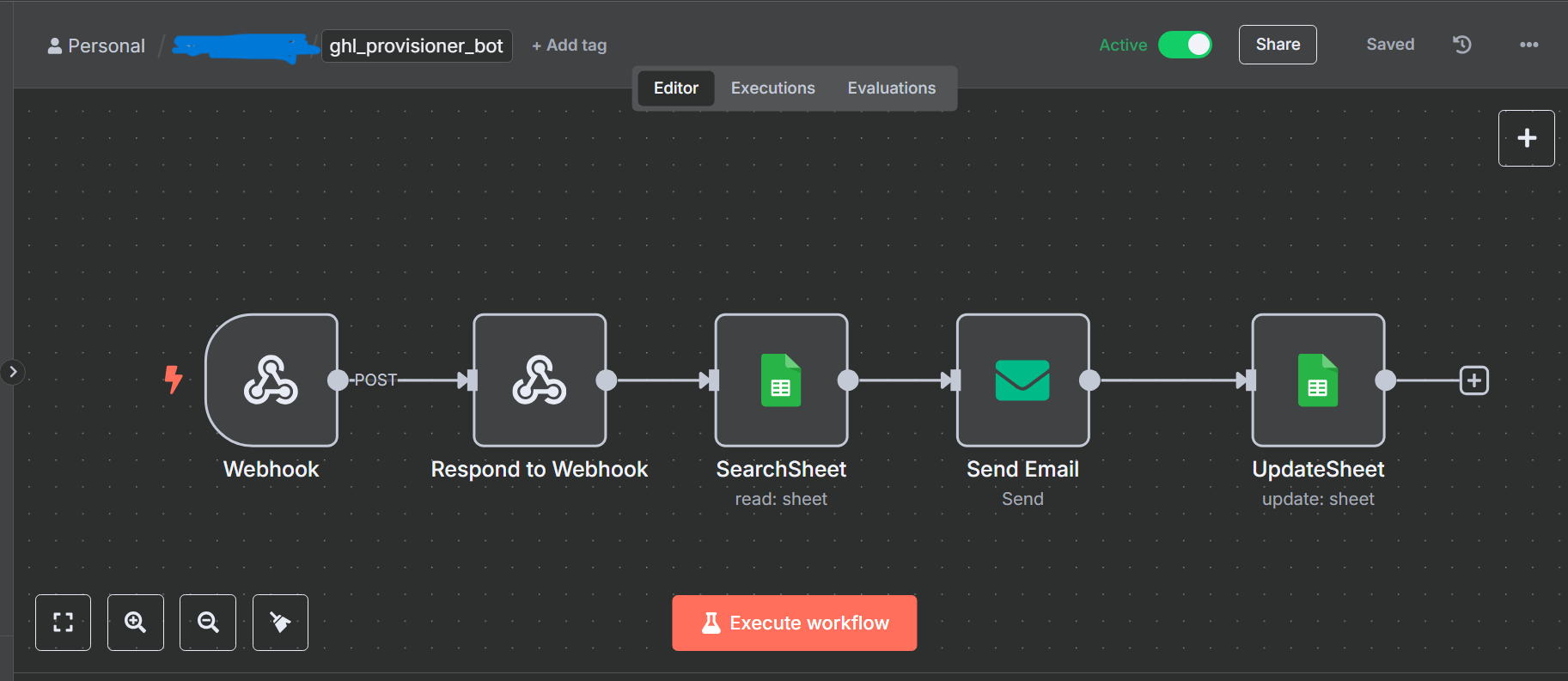Open the Respond to Webhook node
This screenshot has width=1568, height=681.
pyautogui.click(x=540, y=380)
